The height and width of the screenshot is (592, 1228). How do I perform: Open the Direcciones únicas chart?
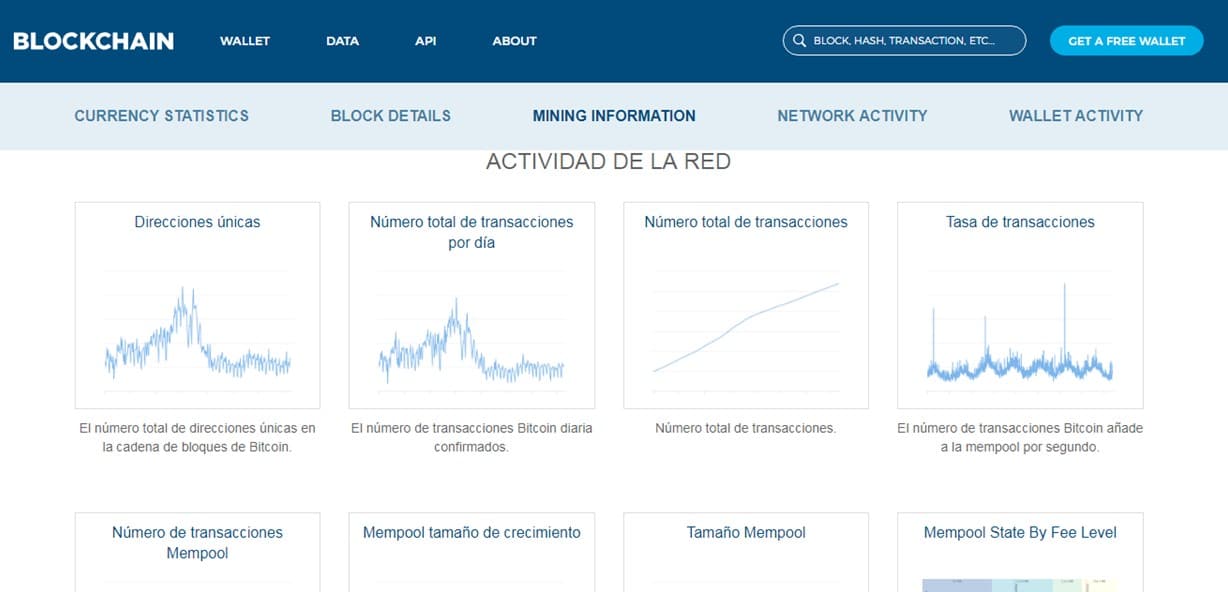click(x=197, y=330)
